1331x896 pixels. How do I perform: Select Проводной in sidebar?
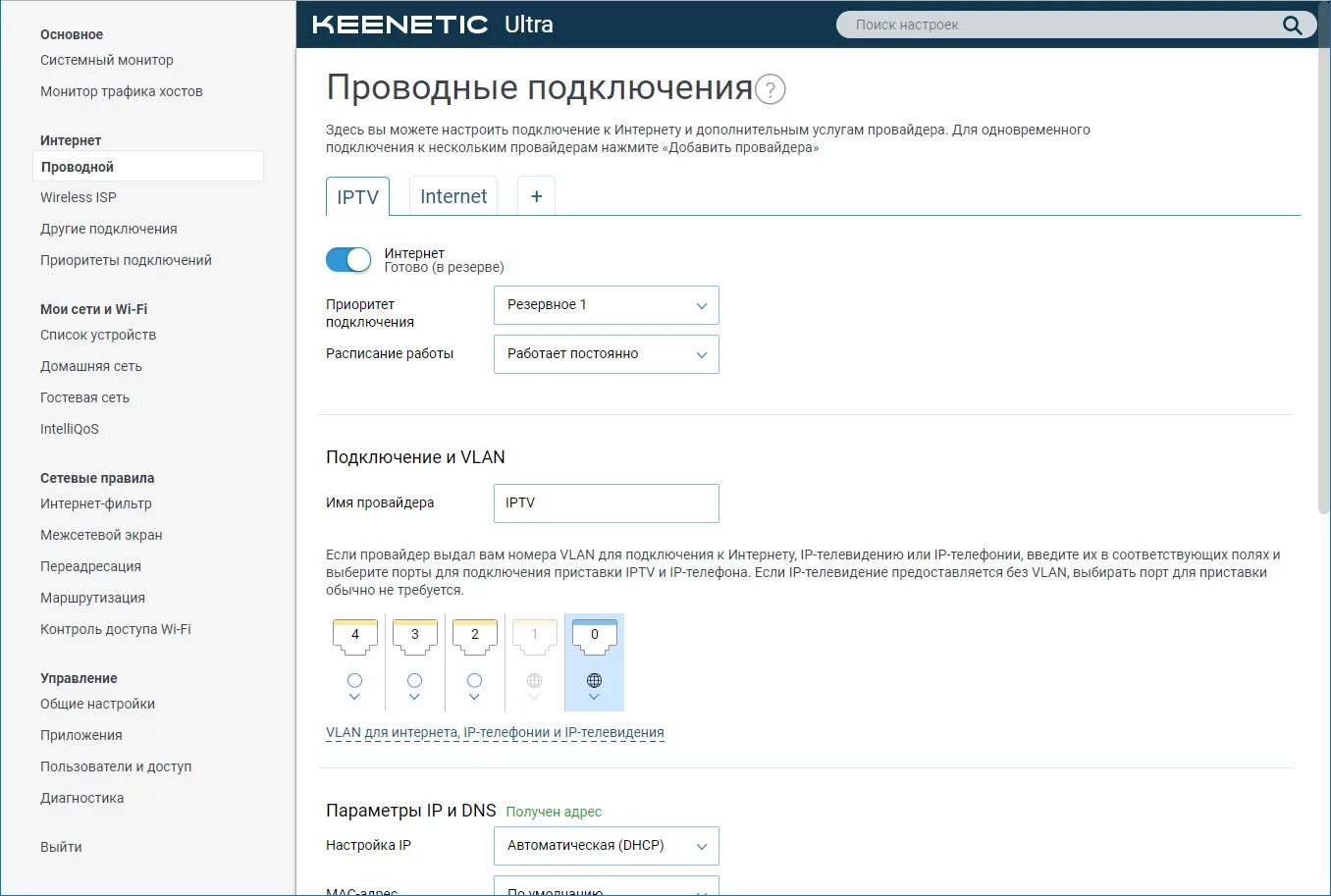148,166
